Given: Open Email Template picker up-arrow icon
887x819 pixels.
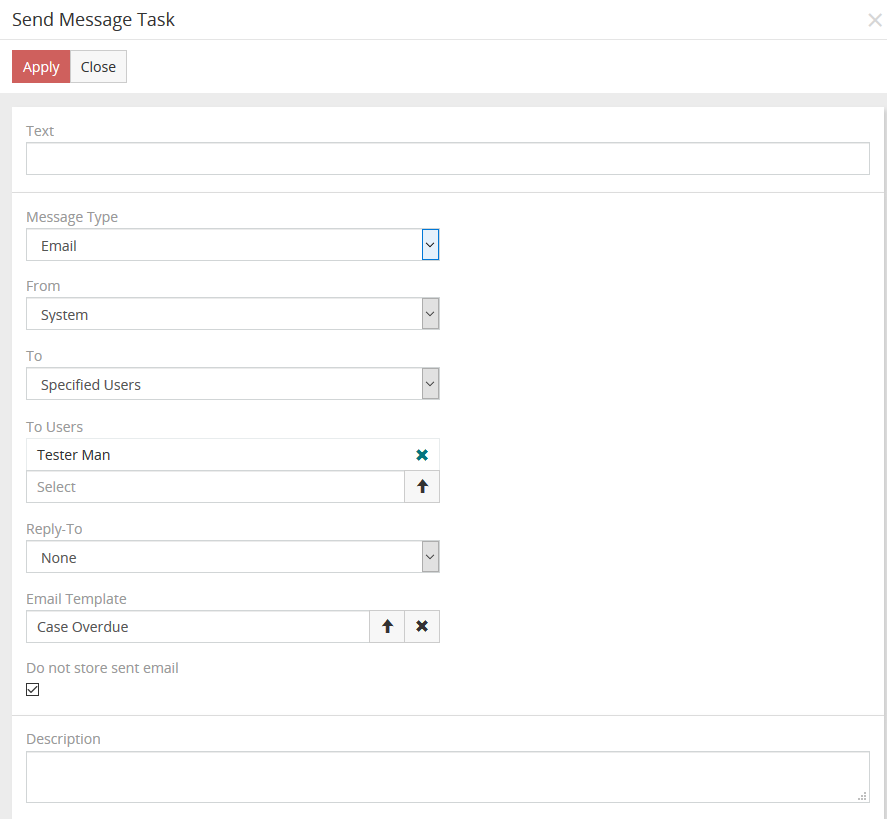Looking at the screenshot, I should click(x=387, y=627).
